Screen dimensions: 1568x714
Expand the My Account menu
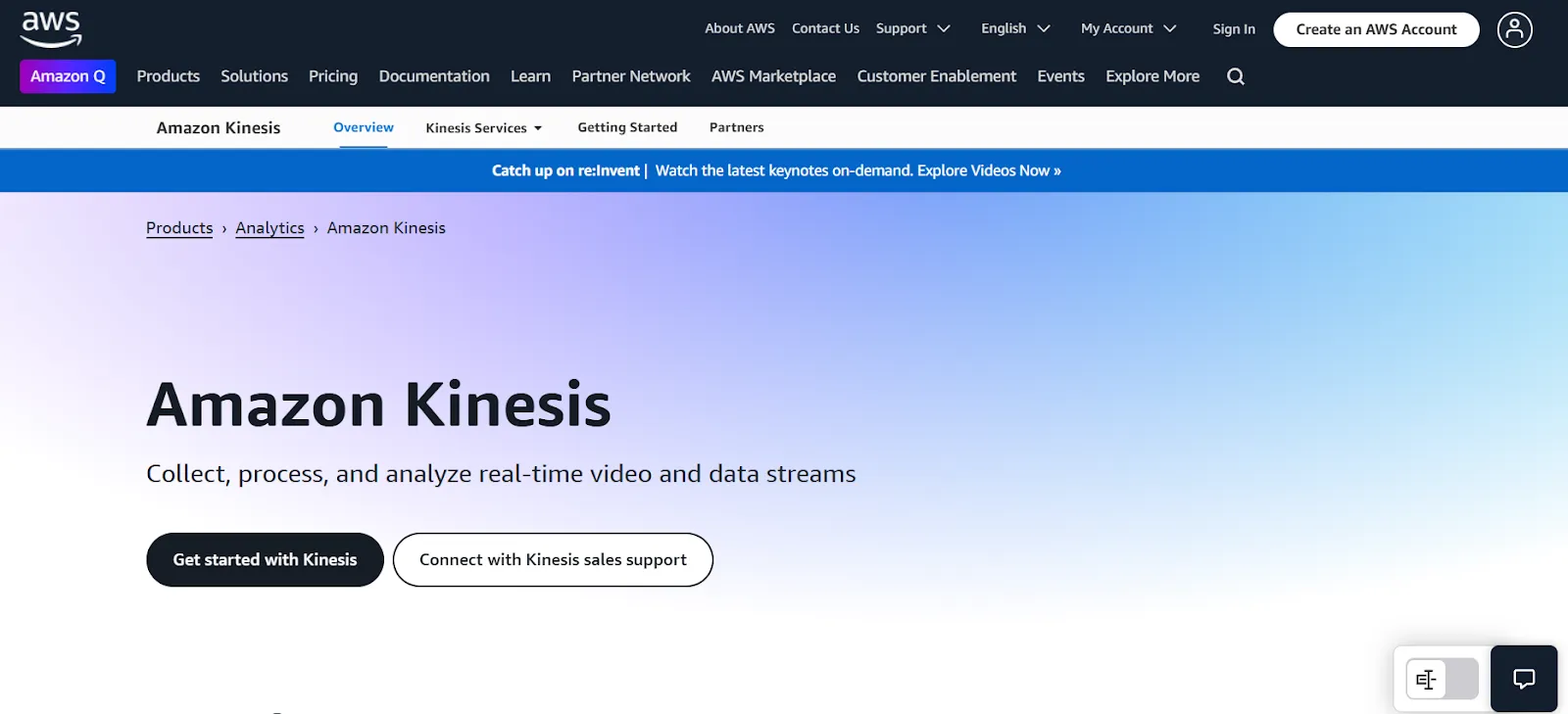(1128, 28)
